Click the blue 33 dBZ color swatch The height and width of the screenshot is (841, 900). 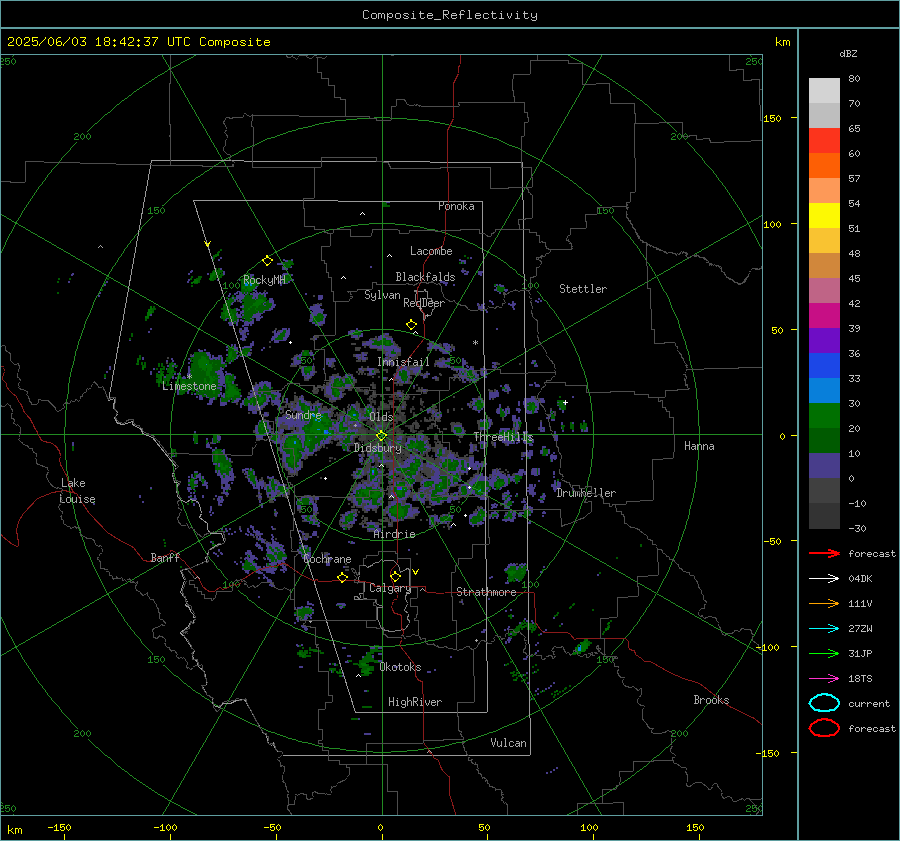point(824,366)
